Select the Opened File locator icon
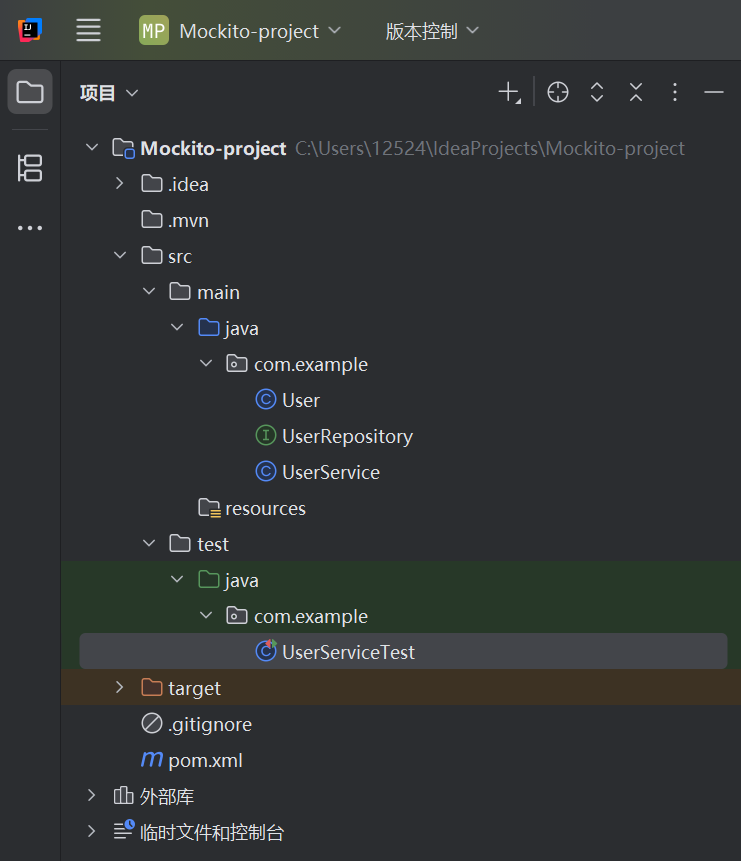741x861 pixels. 557,91
